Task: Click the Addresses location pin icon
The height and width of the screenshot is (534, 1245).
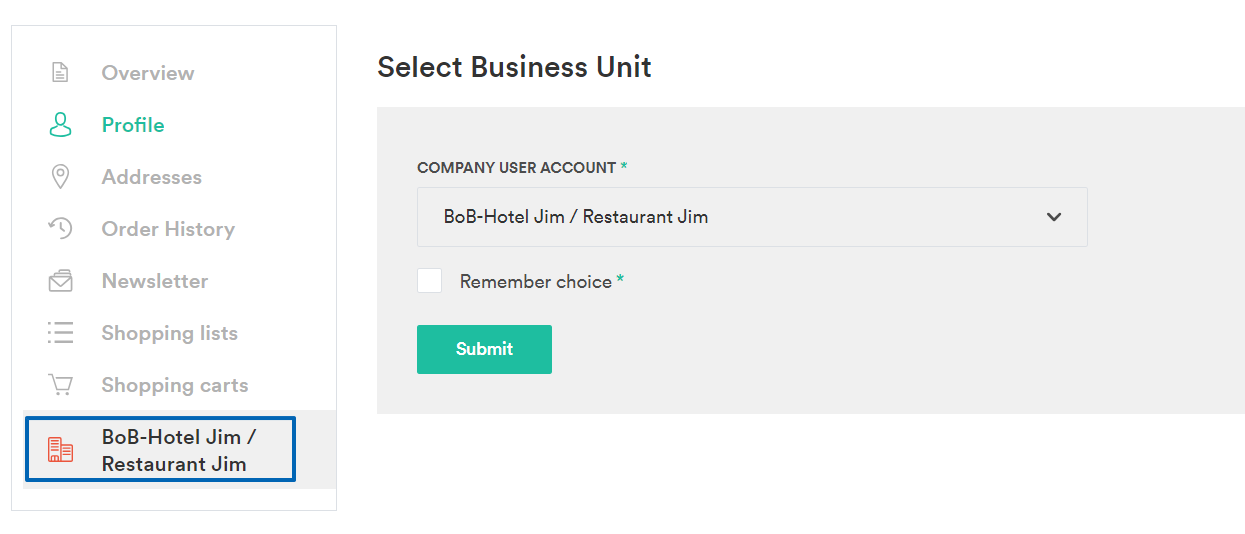Action: [60, 177]
